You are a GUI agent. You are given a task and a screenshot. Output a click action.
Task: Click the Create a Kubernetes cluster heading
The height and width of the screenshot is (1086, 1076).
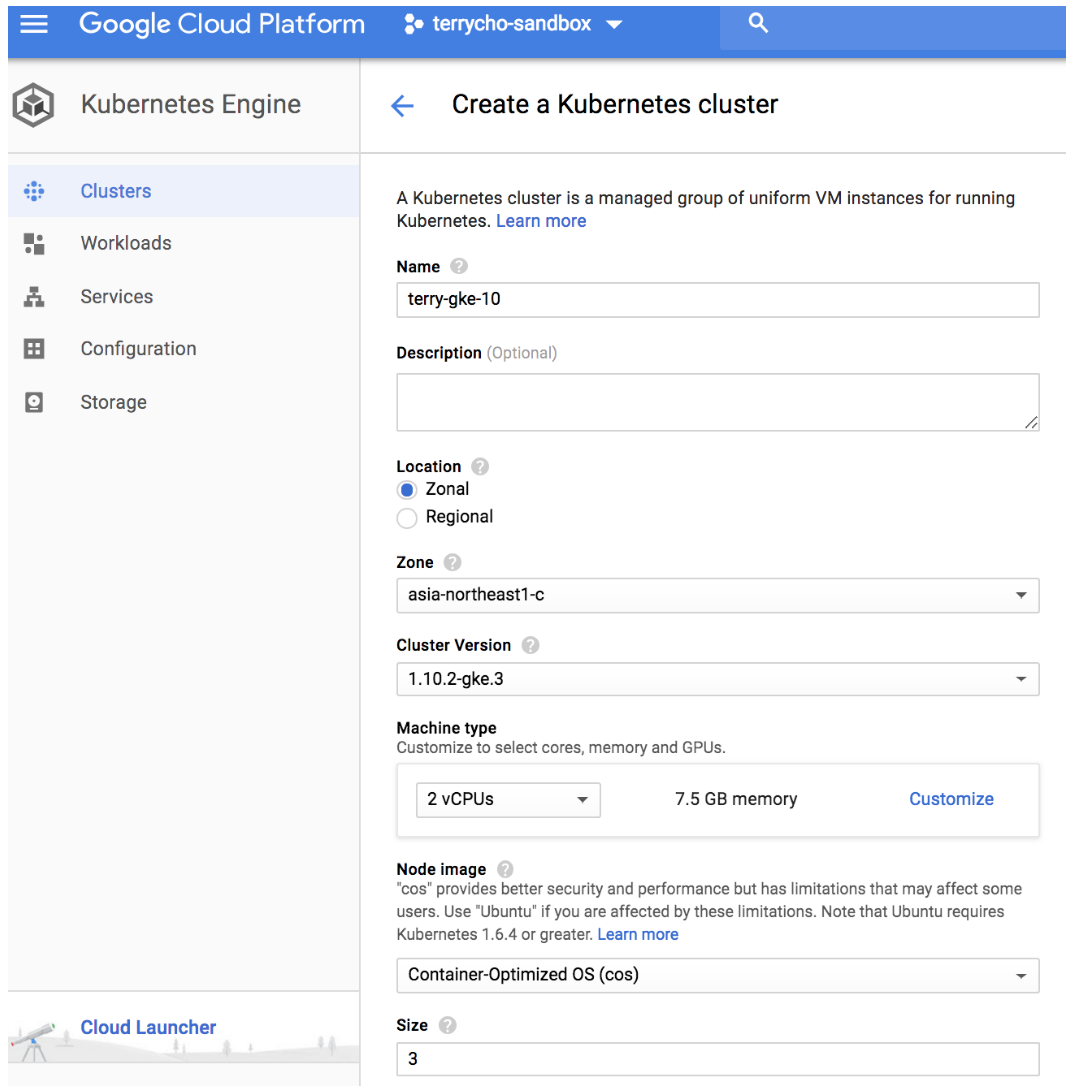point(615,105)
